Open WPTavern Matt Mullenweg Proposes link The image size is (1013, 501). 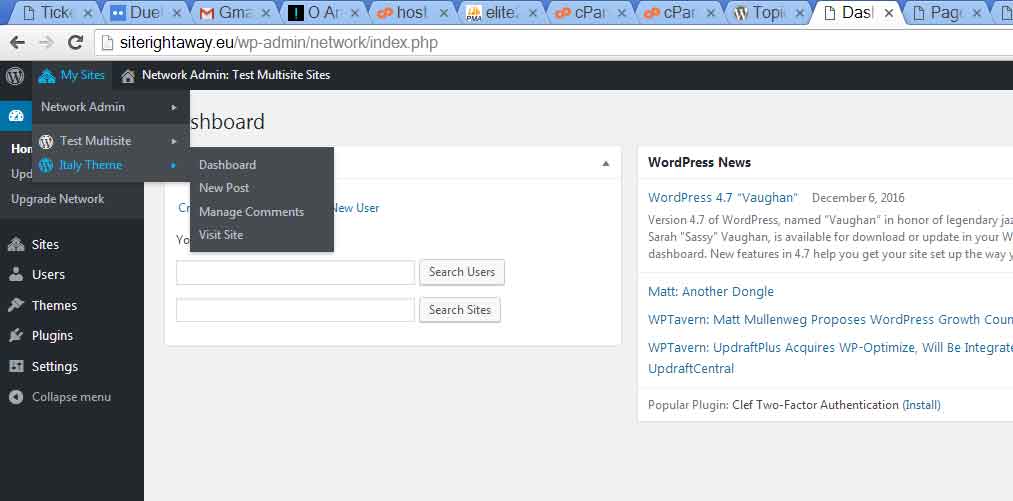tap(830, 320)
